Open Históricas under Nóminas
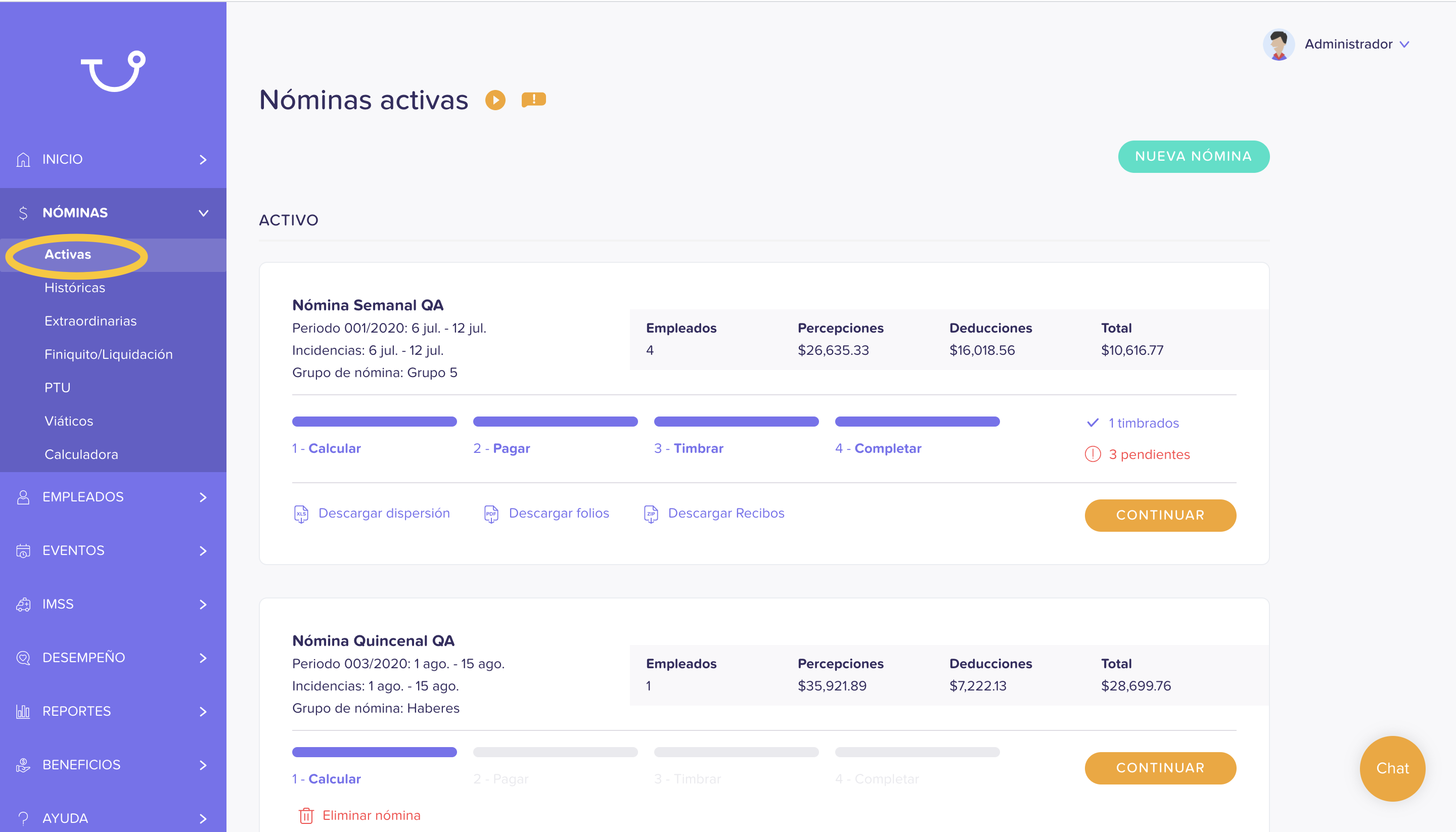1456x832 pixels. 75,288
